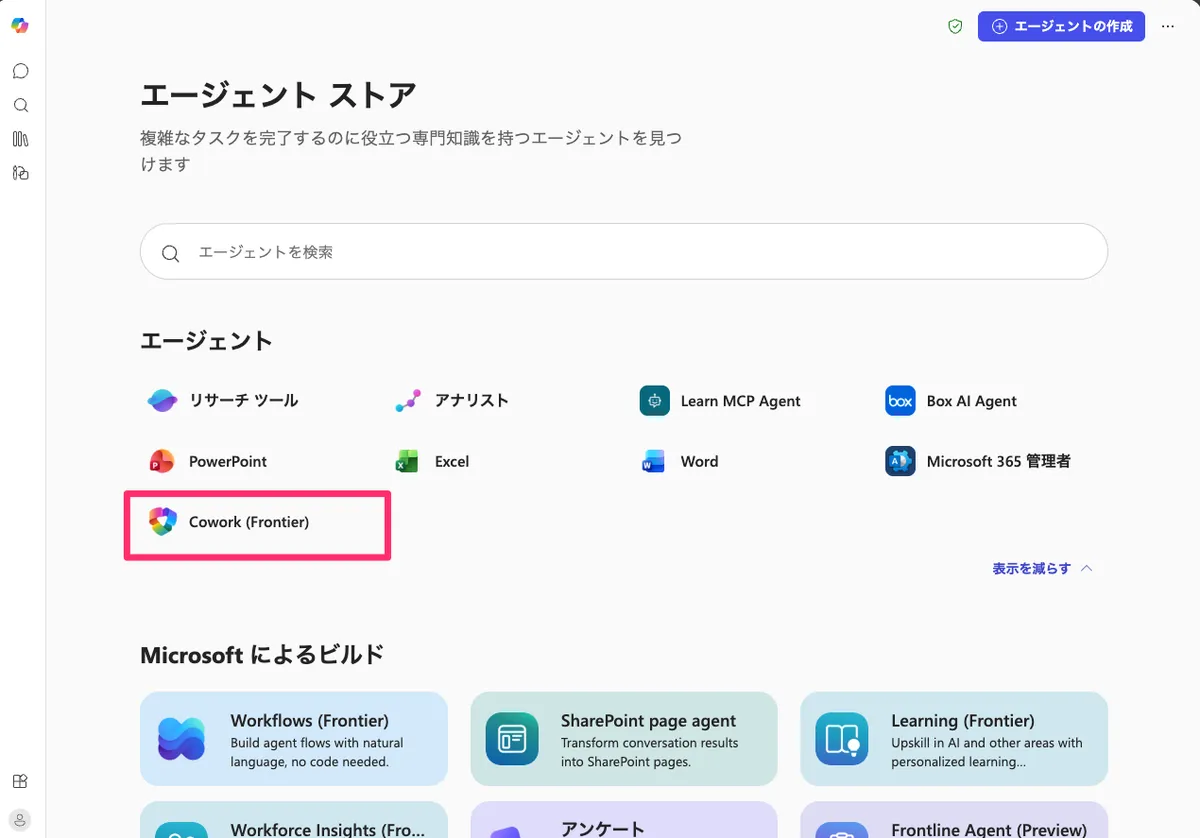The width and height of the screenshot is (1200, 838).
Task: Open the more options ellipsis menu
Action: coord(1168,27)
